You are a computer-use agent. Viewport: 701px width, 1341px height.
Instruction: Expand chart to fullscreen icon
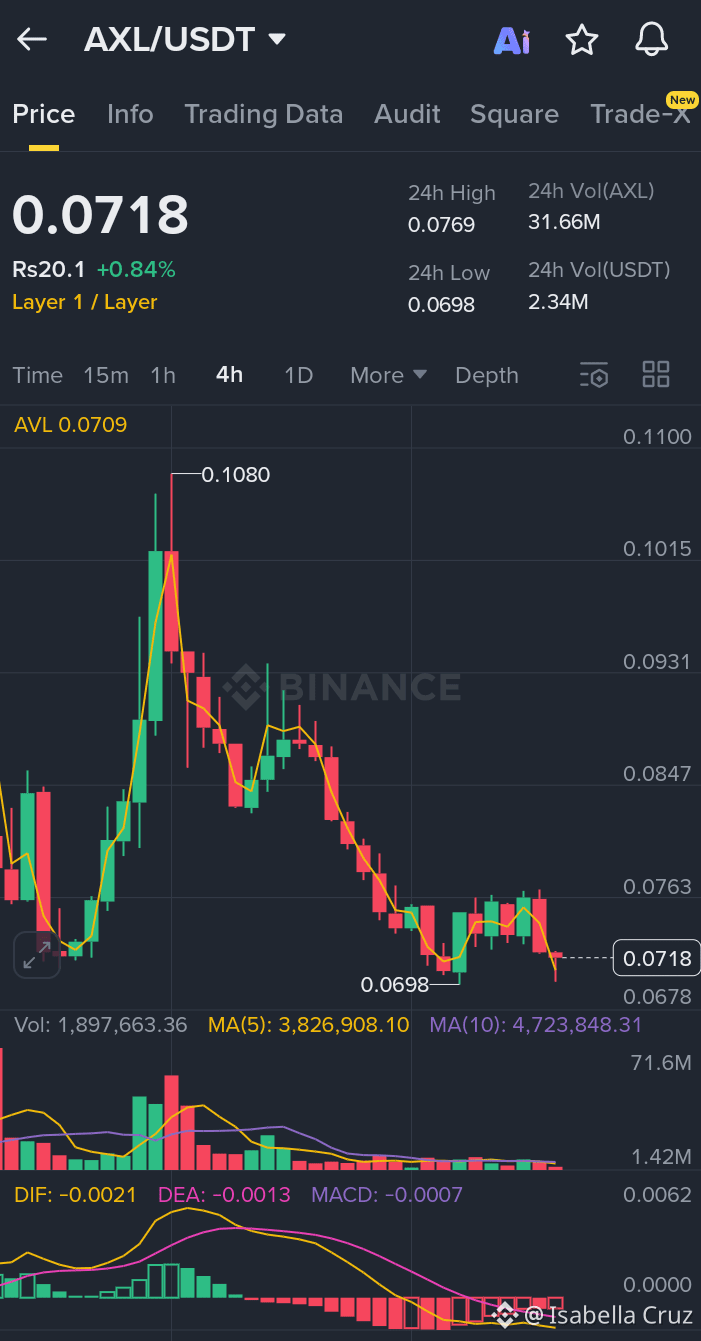click(x=37, y=954)
